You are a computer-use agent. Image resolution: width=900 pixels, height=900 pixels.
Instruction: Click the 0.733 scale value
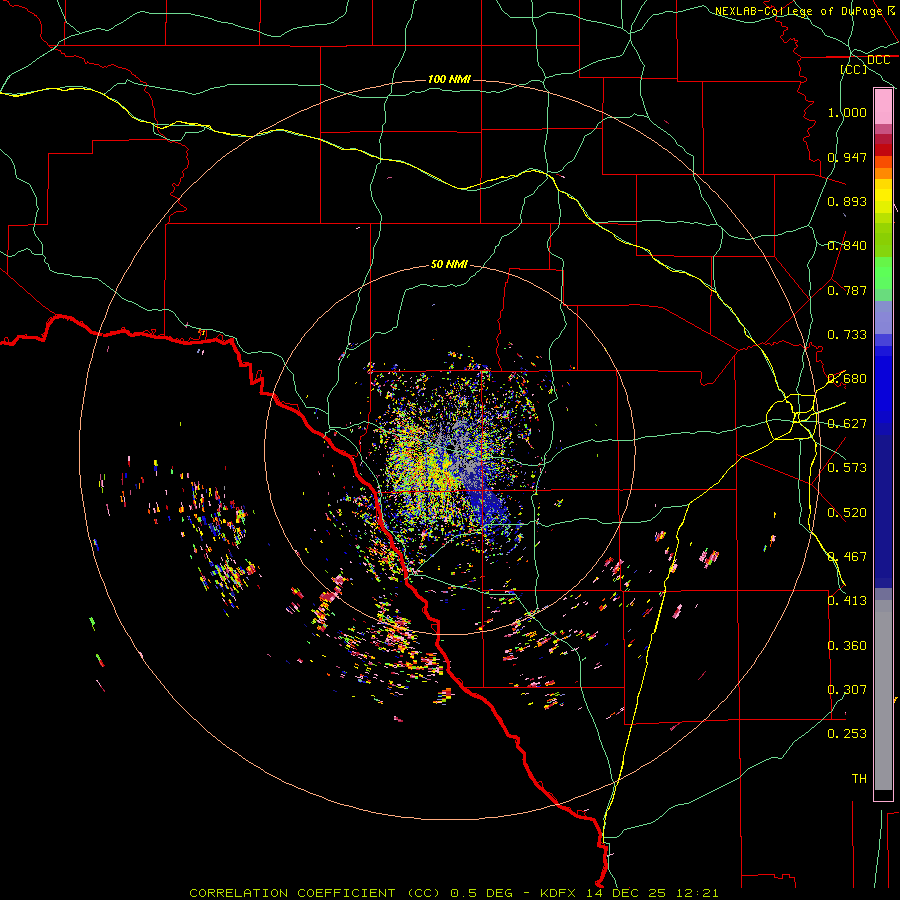(847, 335)
